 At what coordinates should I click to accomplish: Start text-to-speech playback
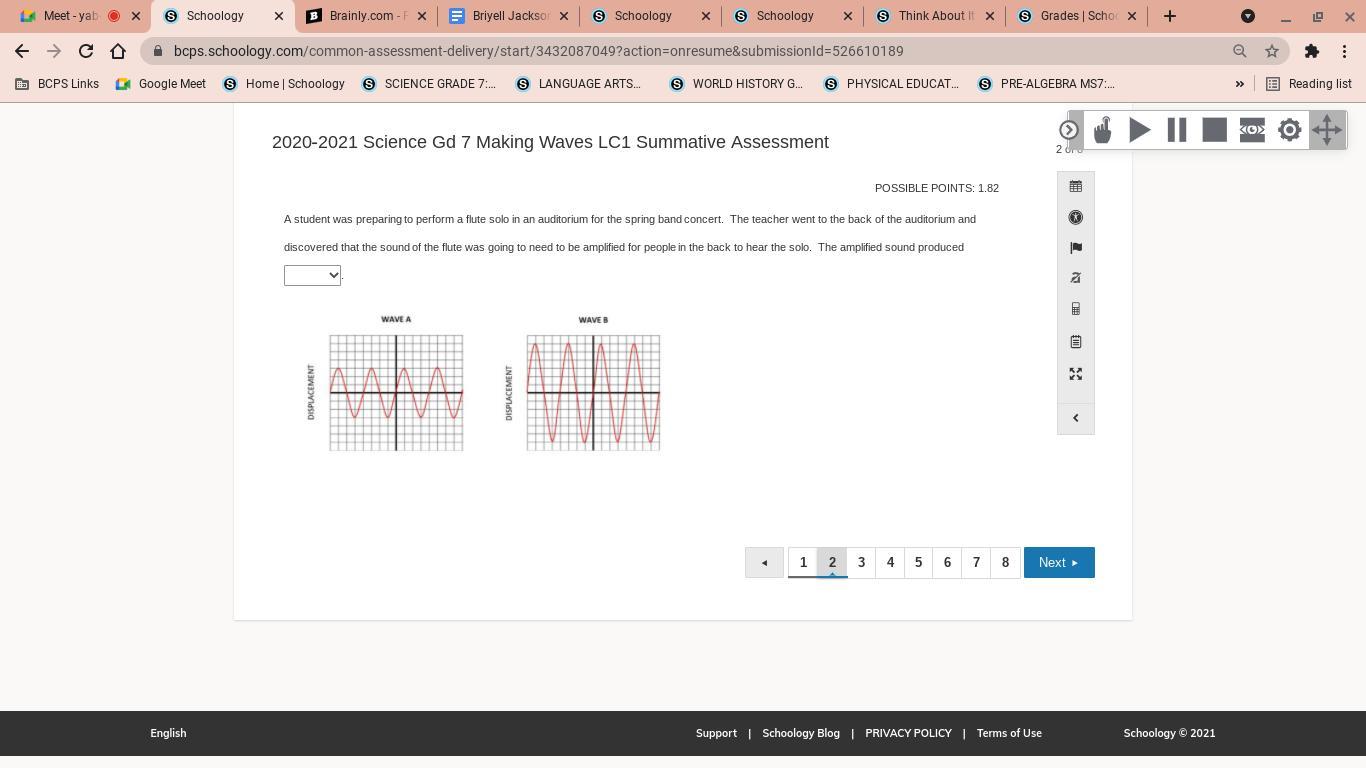[1140, 130]
